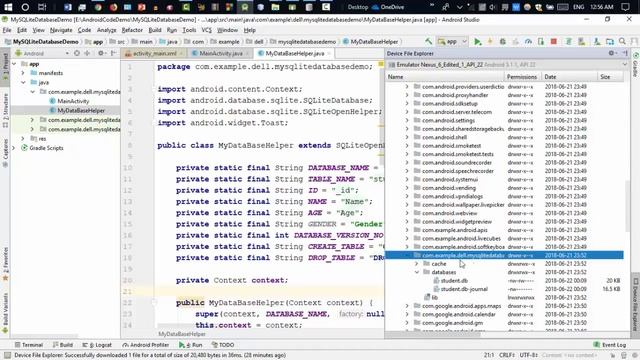This screenshot has height=360, width=640.
Task: Toggle the Project tool window side tab
Action: (x=5, y=67)
